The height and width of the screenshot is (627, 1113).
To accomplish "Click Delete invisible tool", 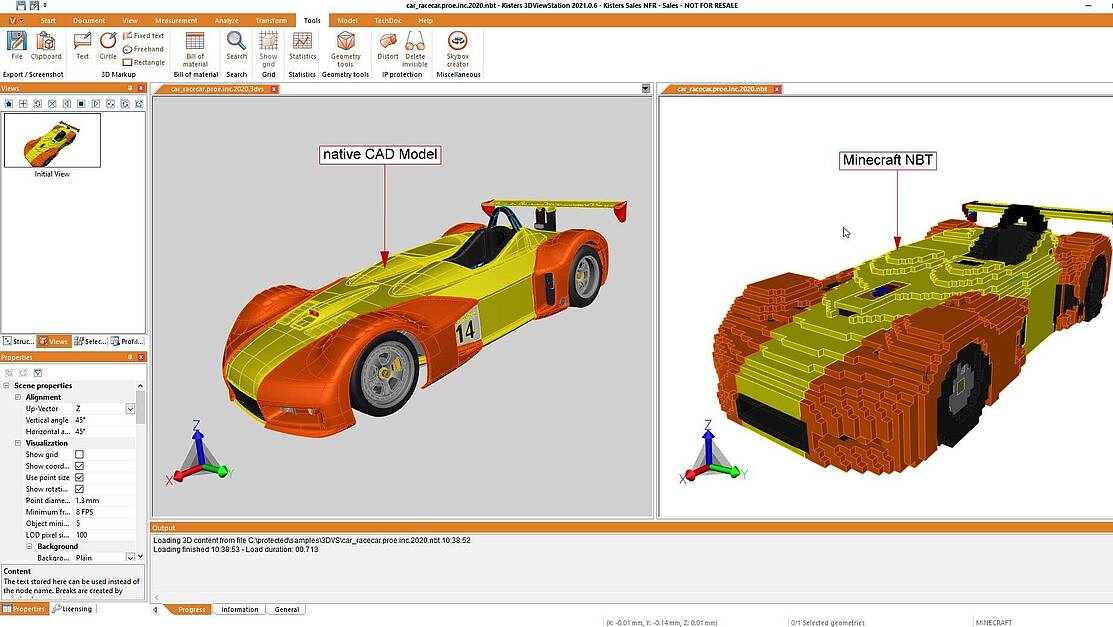I will tap(415, 49).
